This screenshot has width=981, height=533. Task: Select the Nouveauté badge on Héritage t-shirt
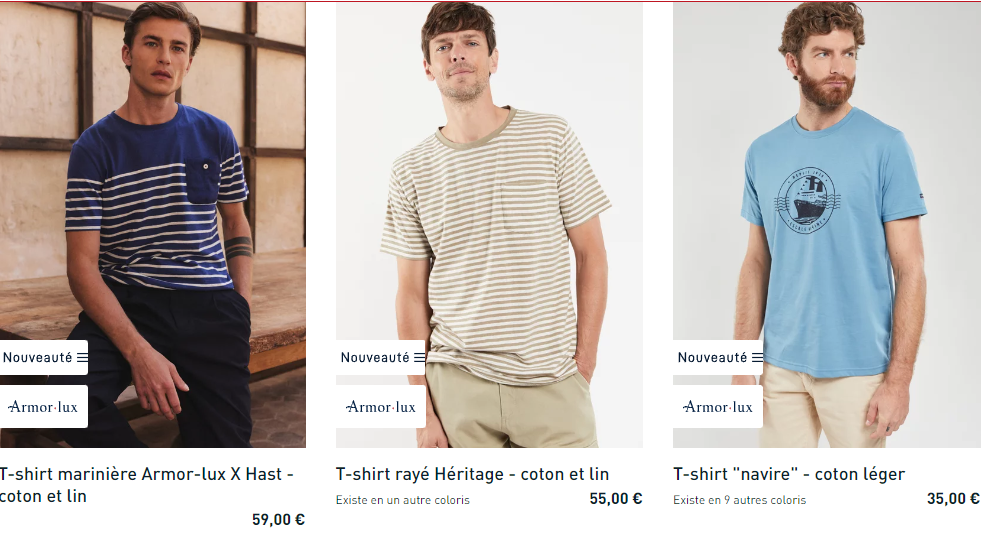[x=380, y=358]
